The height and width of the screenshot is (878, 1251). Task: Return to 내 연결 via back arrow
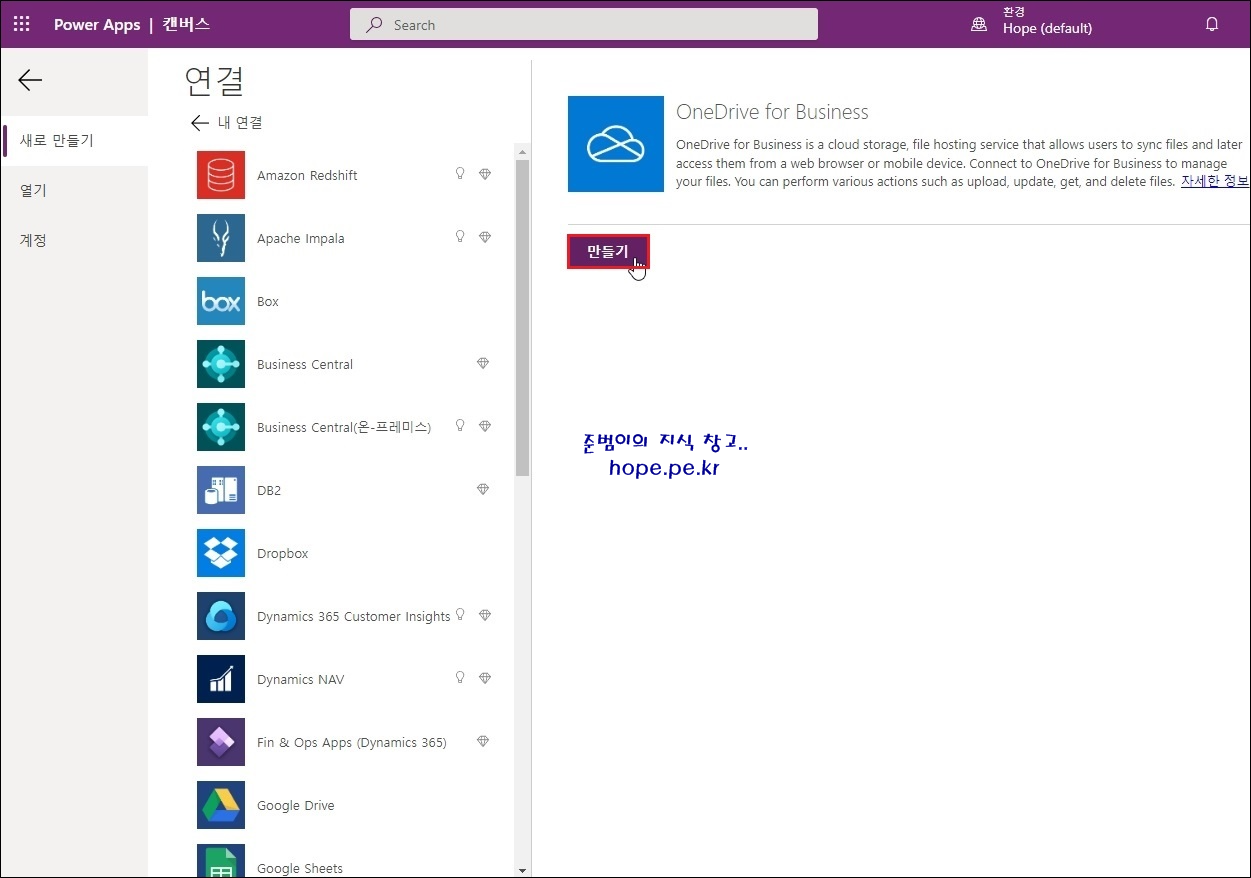coord(200,122)
